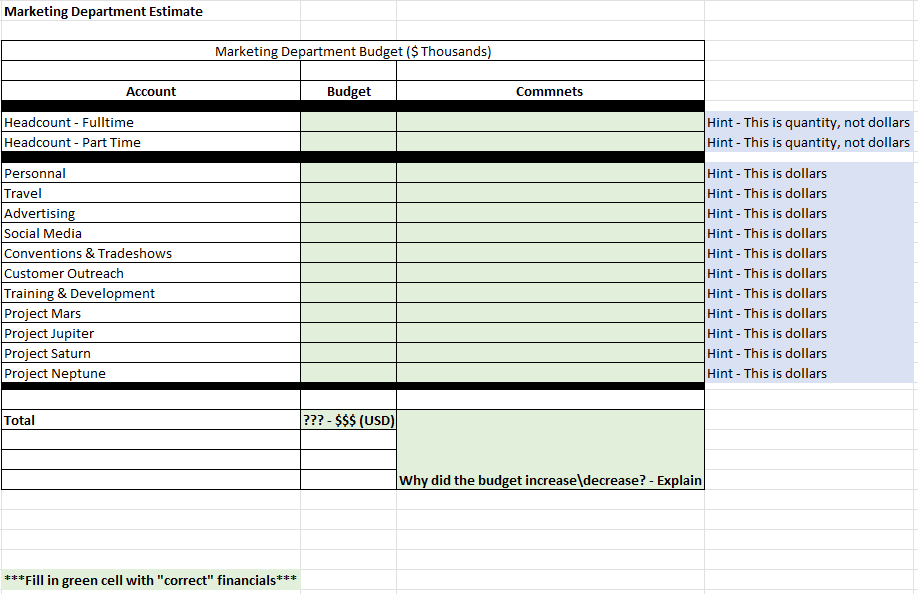Image resolution: width=918 pixels, height=594 pixels.
Task: Click the "***Fill in green cell with correct financials***" note
Action: 150,580
